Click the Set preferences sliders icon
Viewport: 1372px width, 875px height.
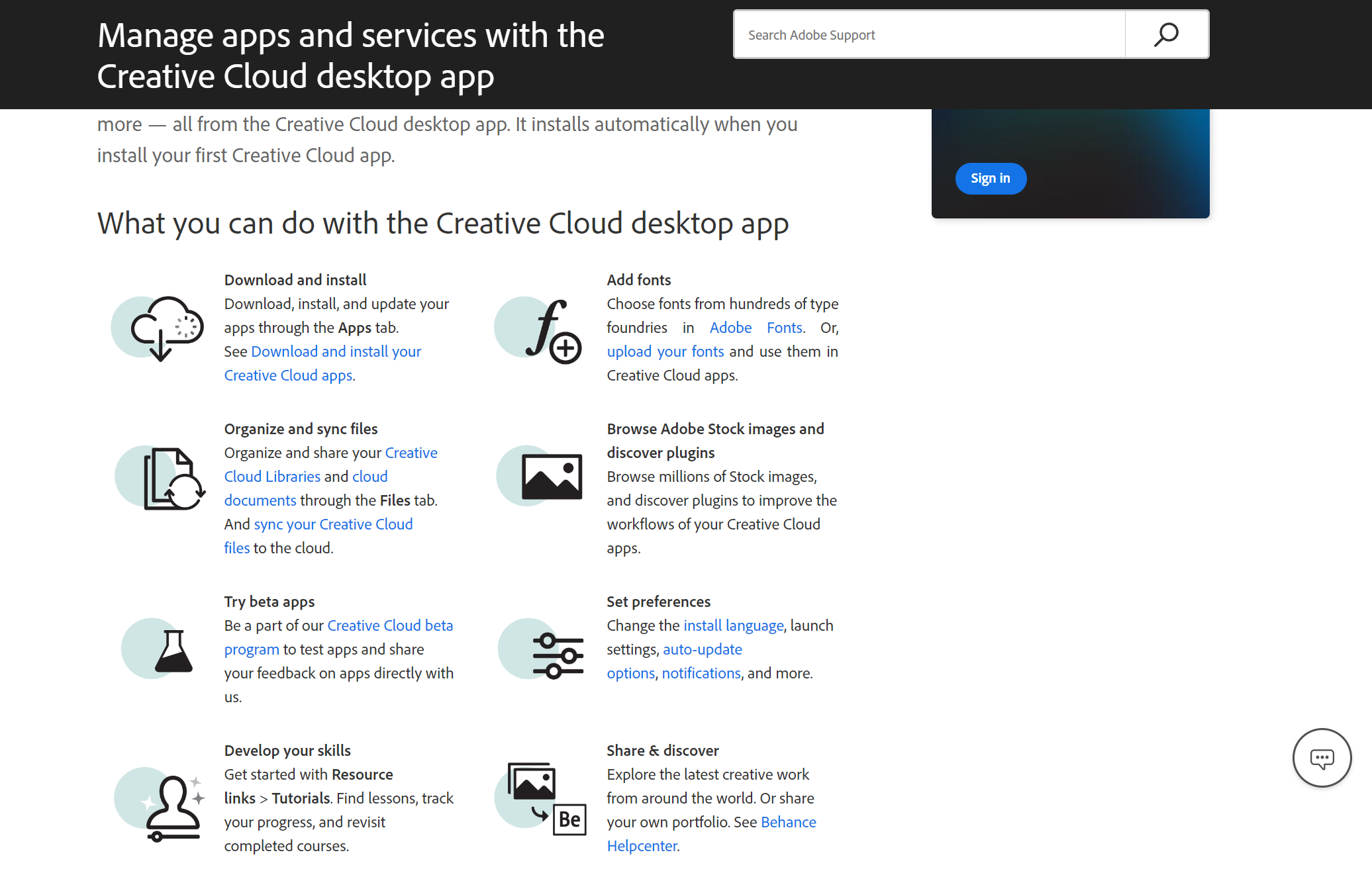coord(542,649)
